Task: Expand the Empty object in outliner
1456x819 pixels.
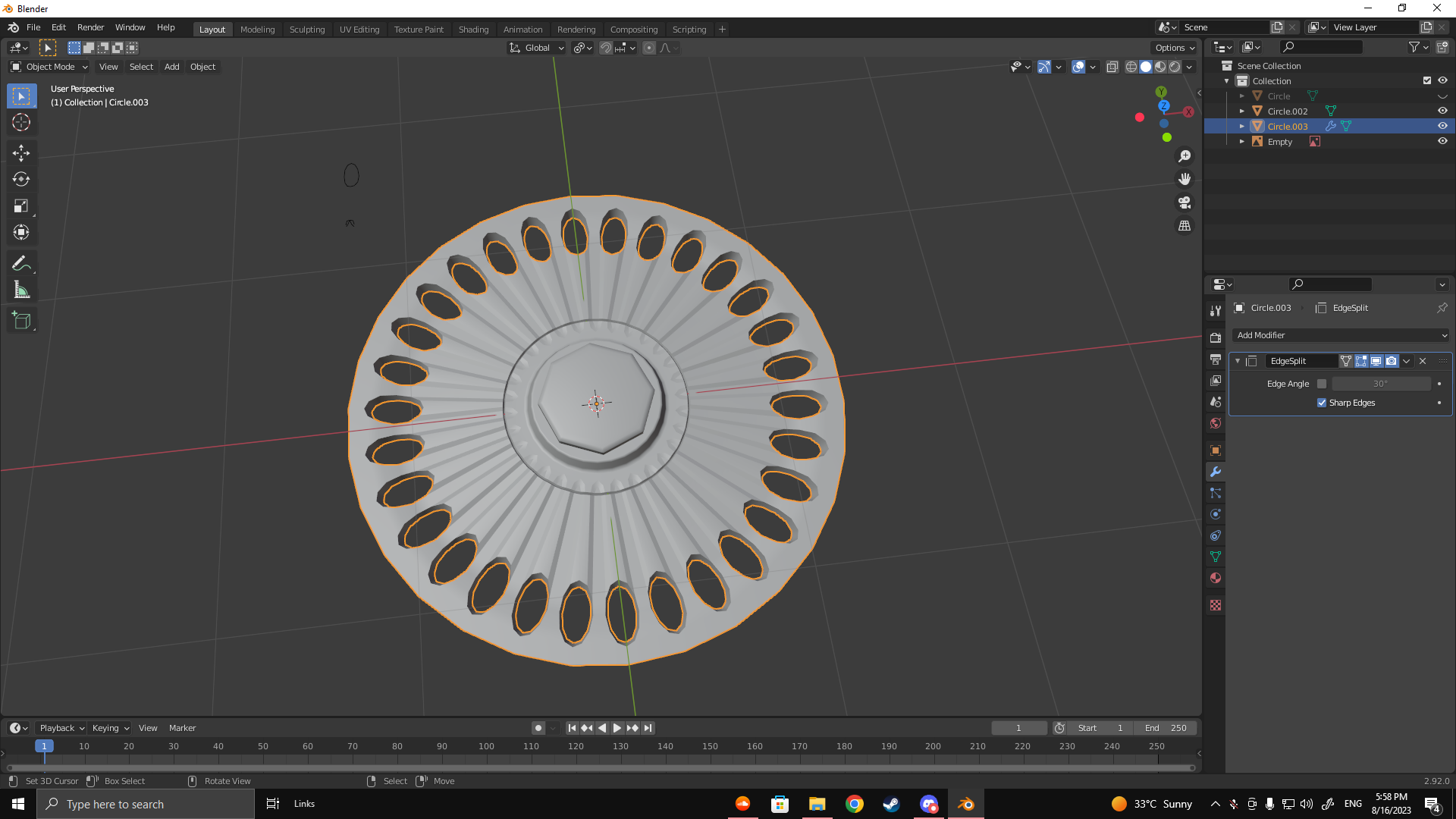Action: (1242, 142)
